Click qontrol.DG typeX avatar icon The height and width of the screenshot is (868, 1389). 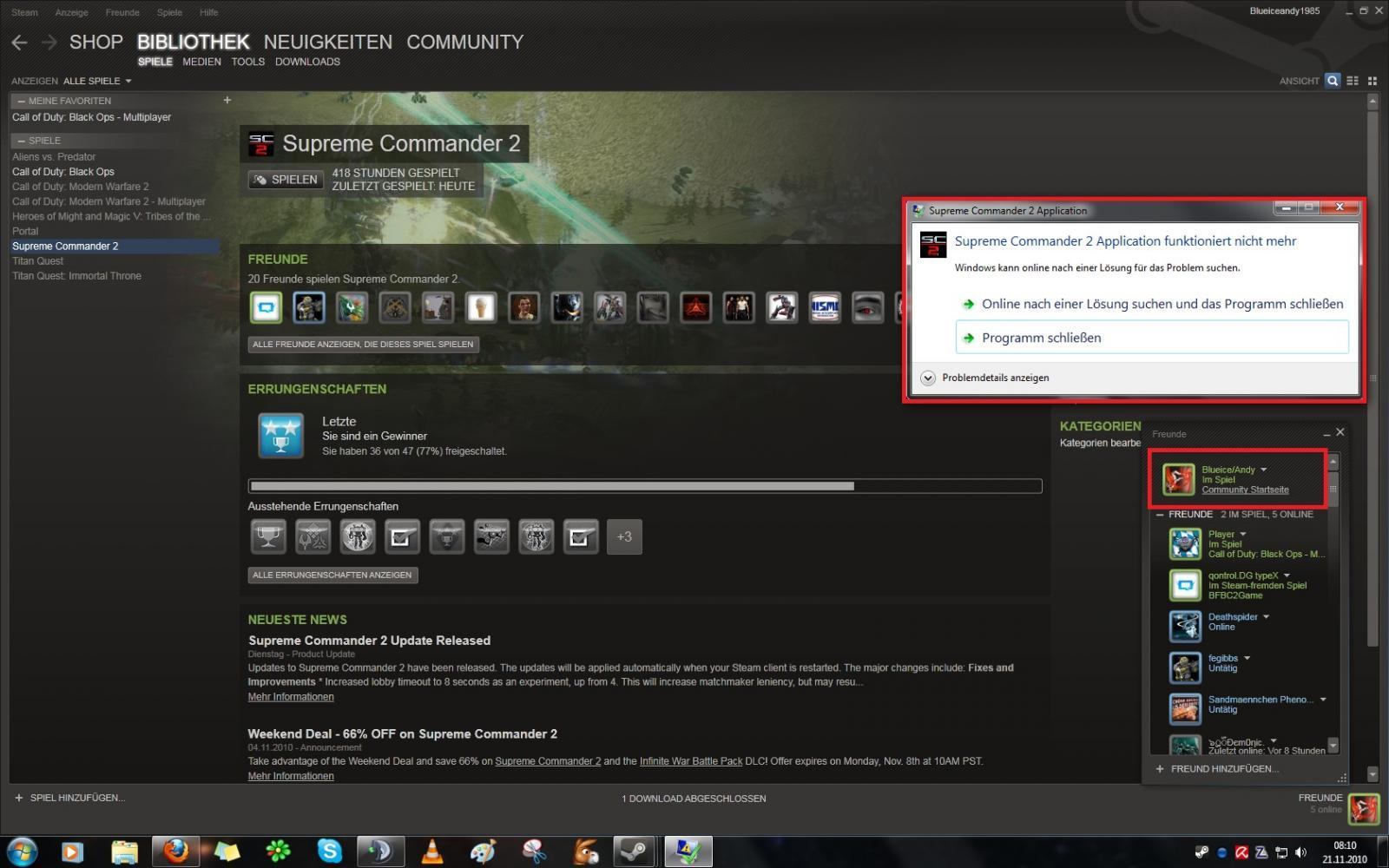[x=1185, y=585]
